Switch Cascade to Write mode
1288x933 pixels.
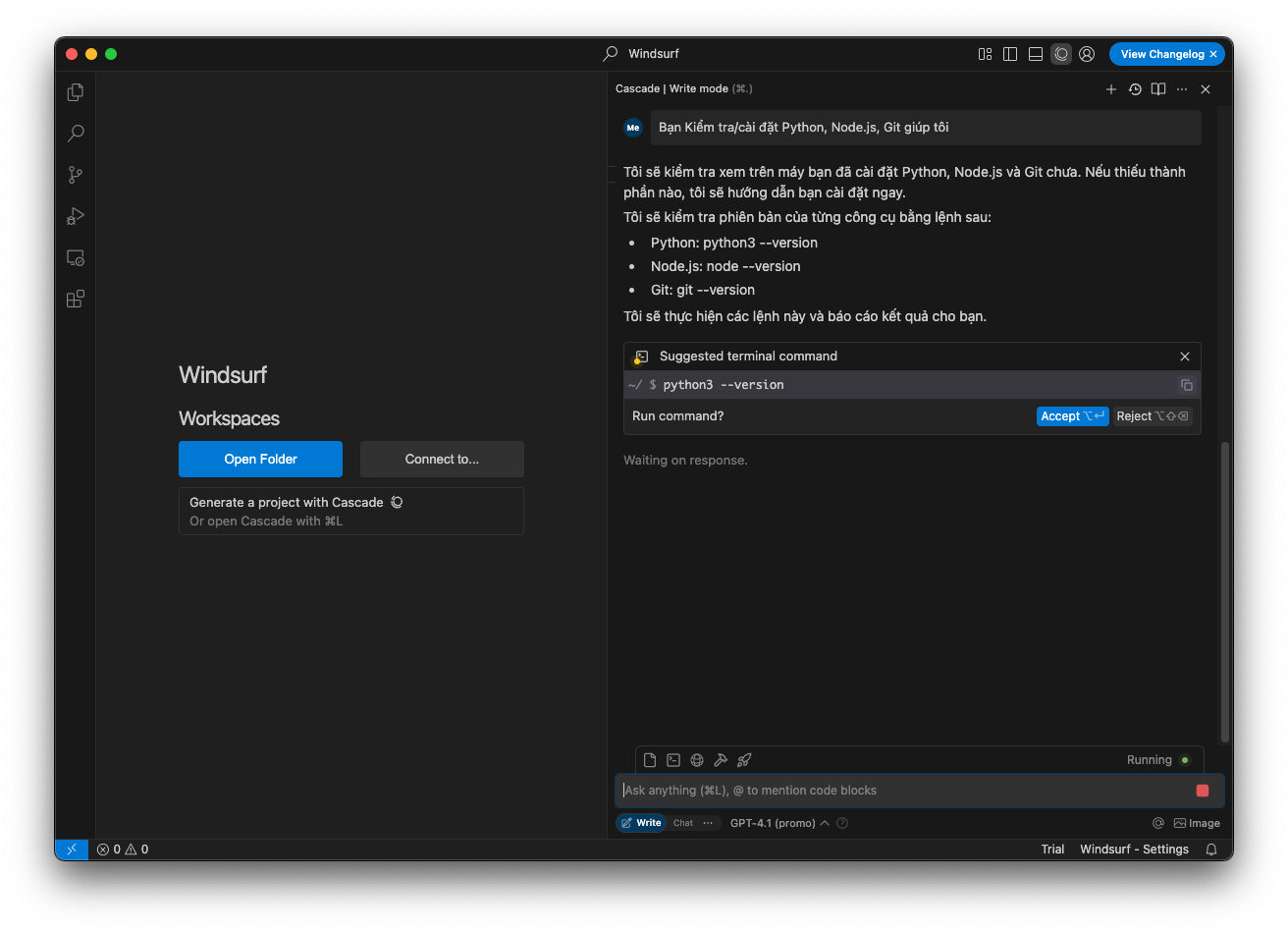[641, 823]
